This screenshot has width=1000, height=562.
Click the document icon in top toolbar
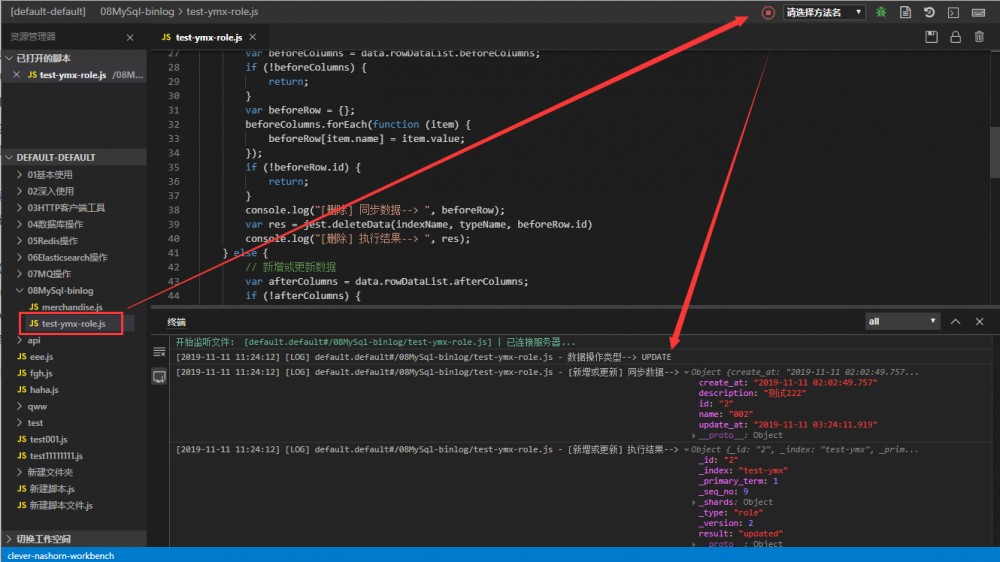click(905, 12)
